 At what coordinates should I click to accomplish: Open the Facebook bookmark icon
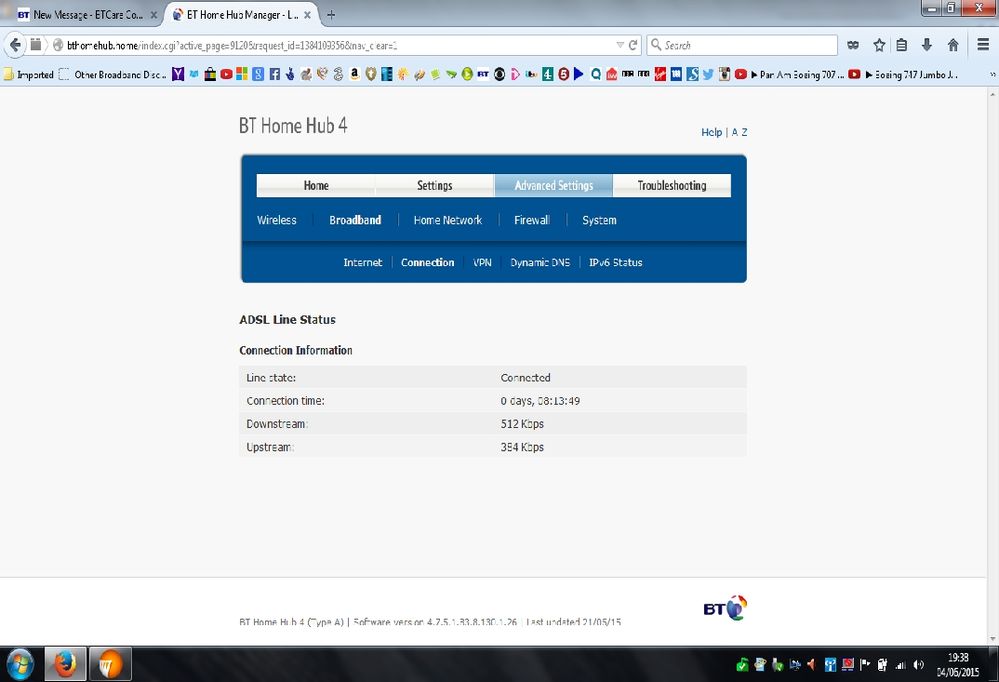tap(275, 75)
